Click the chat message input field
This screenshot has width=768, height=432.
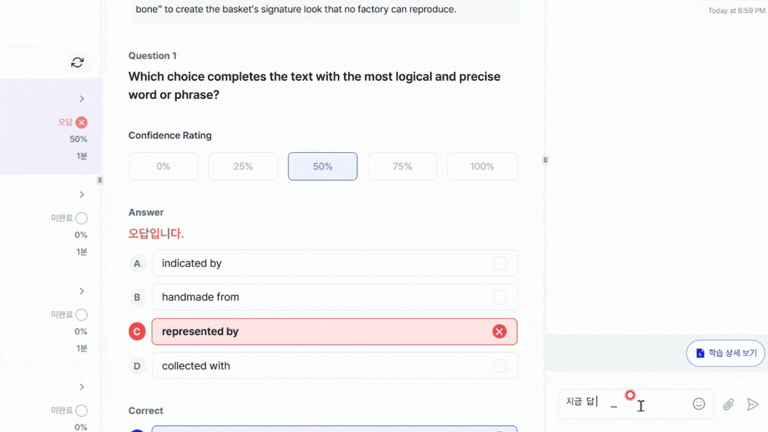tap(620, 404)
